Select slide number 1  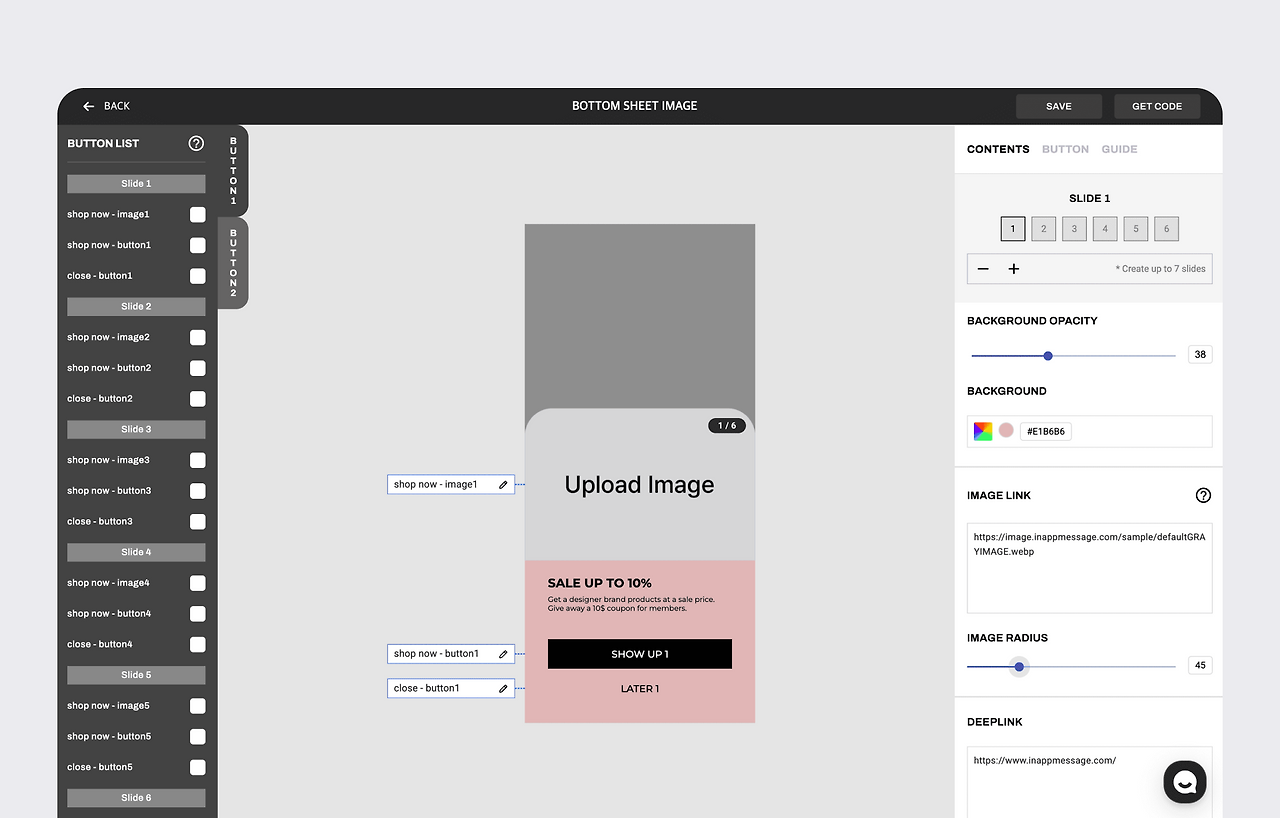1013,229
